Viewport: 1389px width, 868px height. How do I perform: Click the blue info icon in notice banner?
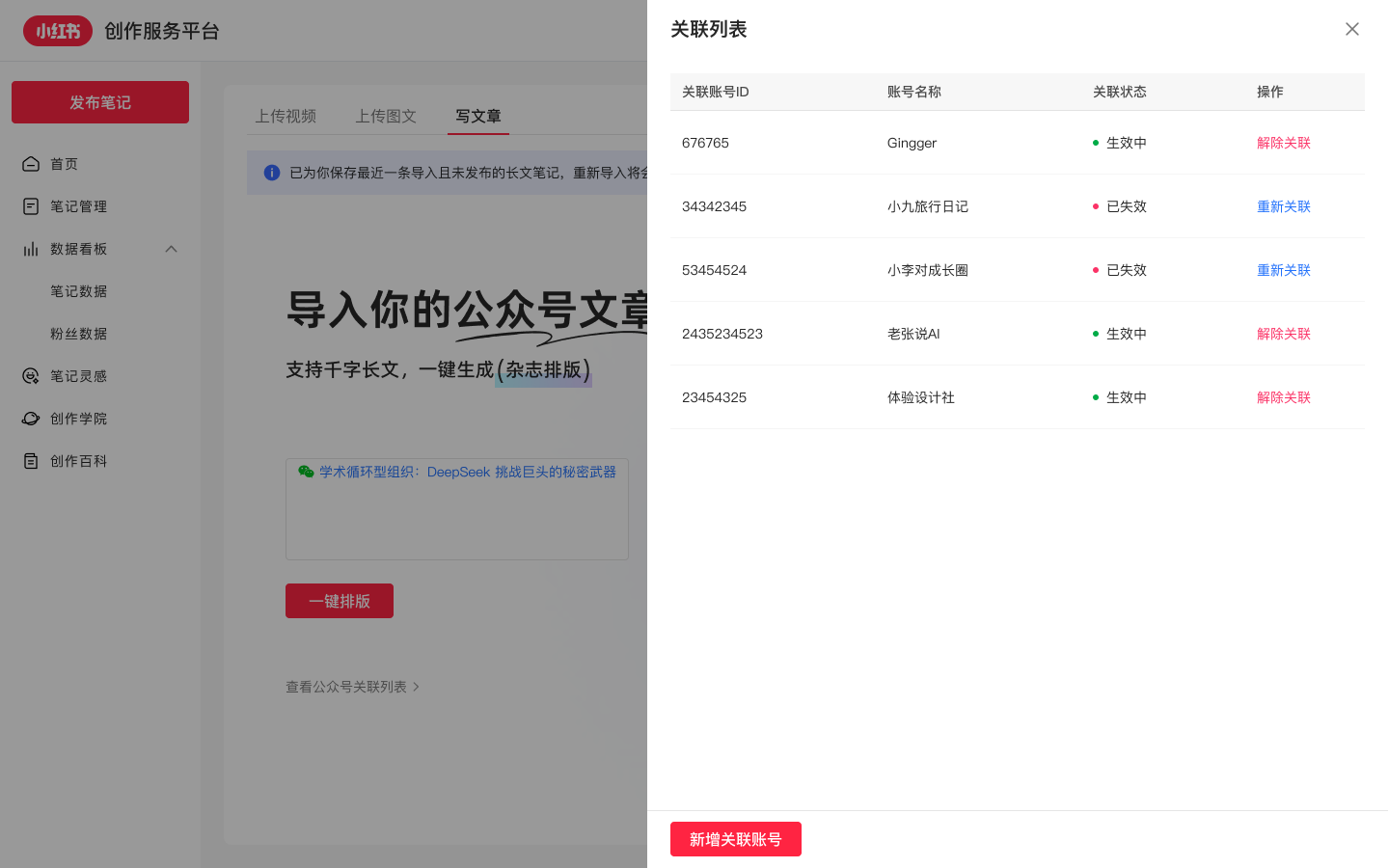pos(272,173)
